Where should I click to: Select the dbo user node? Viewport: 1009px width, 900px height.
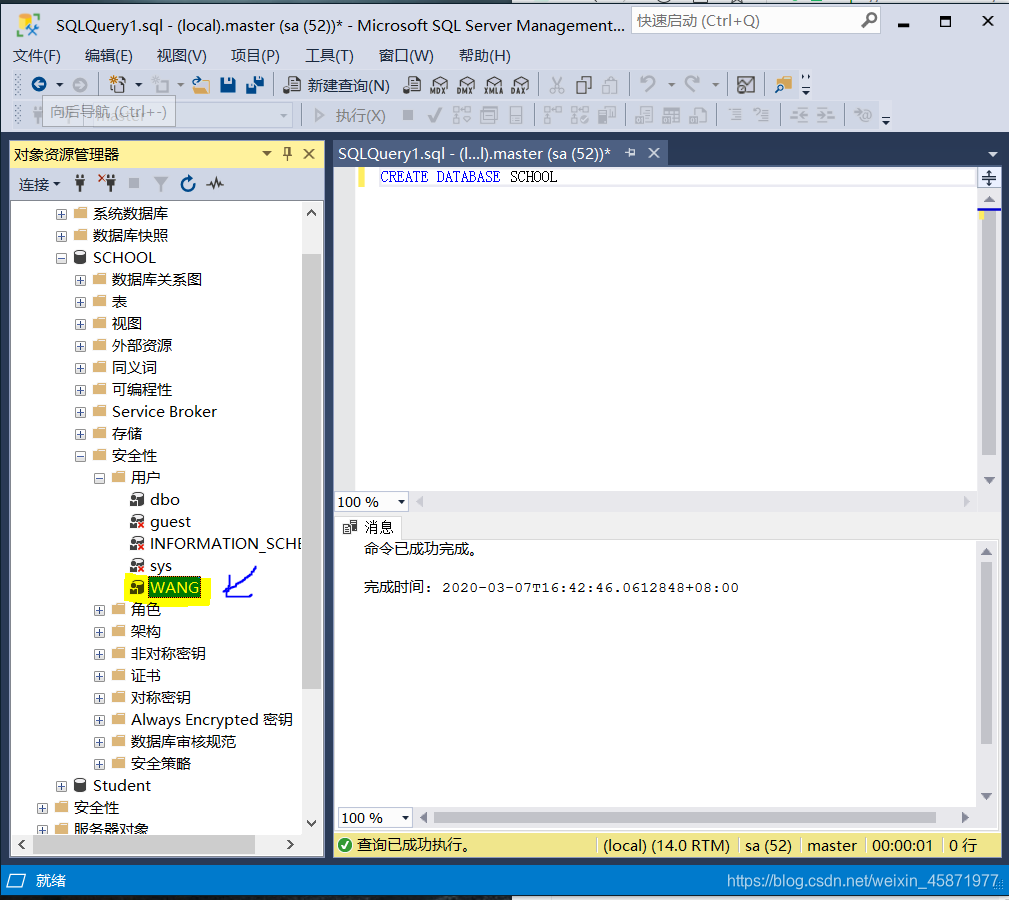click(x=165, y=500)
